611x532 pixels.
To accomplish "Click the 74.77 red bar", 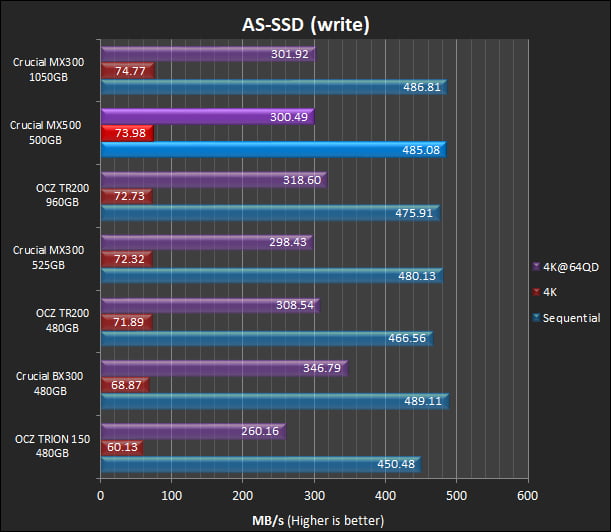I will (x=127, y=71).
